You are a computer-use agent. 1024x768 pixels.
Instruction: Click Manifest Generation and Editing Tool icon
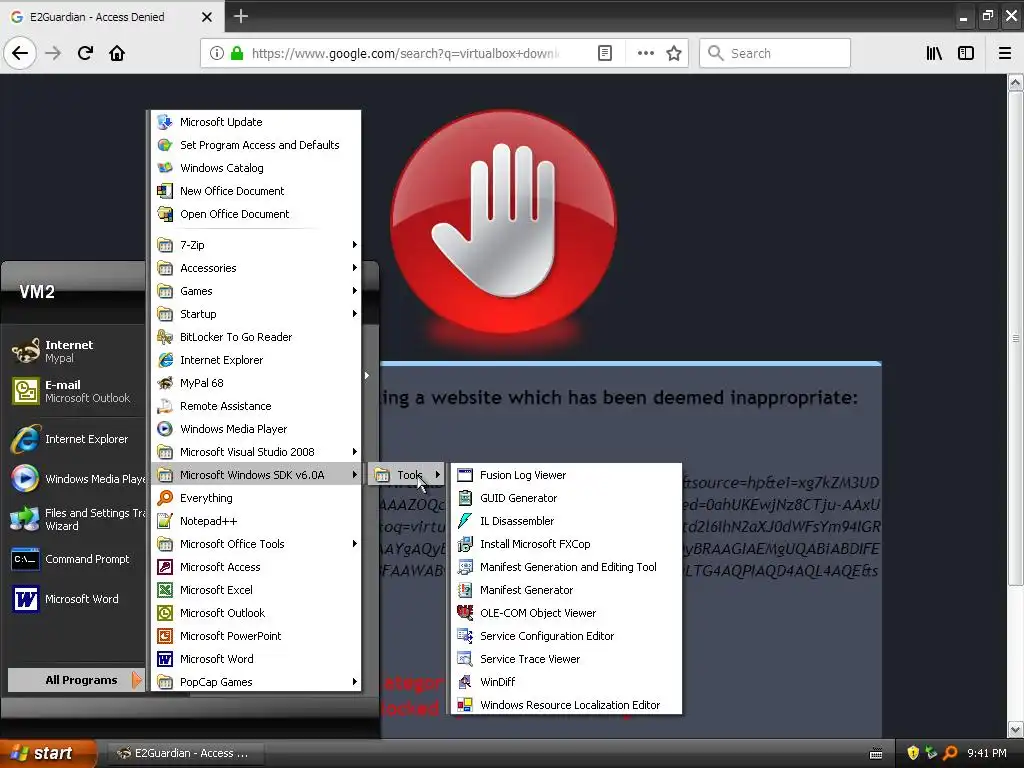click(465, 566)
